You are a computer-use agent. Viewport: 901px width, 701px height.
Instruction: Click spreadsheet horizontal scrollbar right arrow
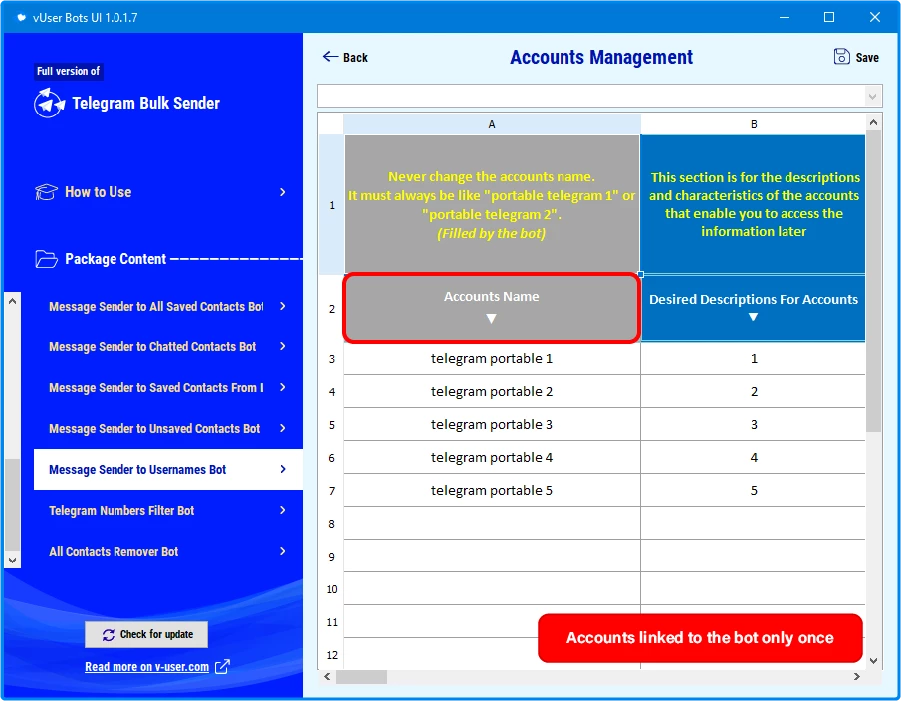click(857, 677)
